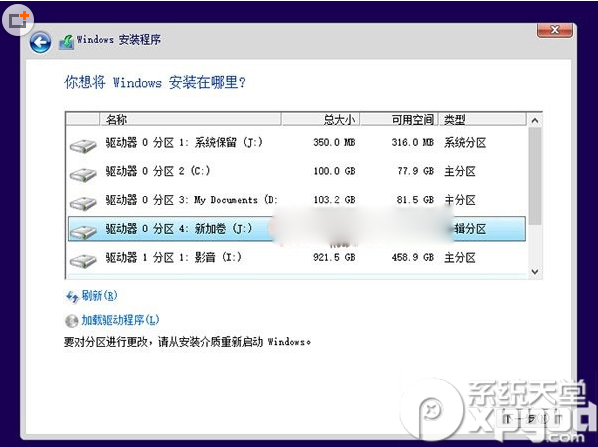Sort by the 类型 column header
This screenshot has width=598, height=447.
click(x=482, y=119)
